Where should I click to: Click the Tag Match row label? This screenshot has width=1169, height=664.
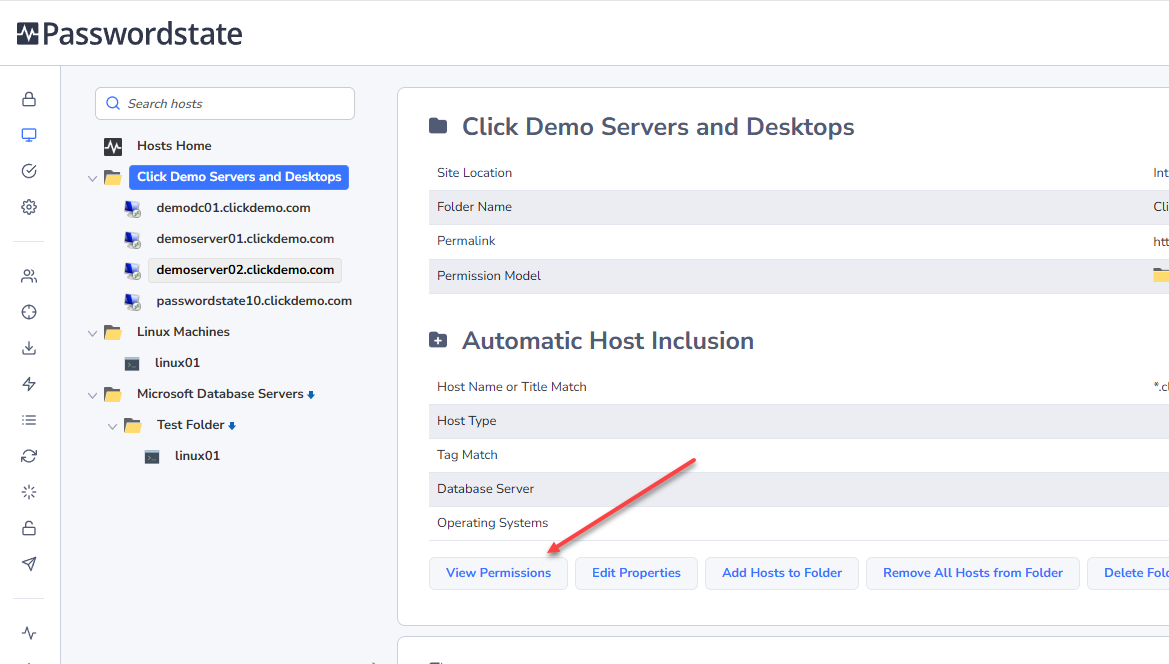coord(467,455)
